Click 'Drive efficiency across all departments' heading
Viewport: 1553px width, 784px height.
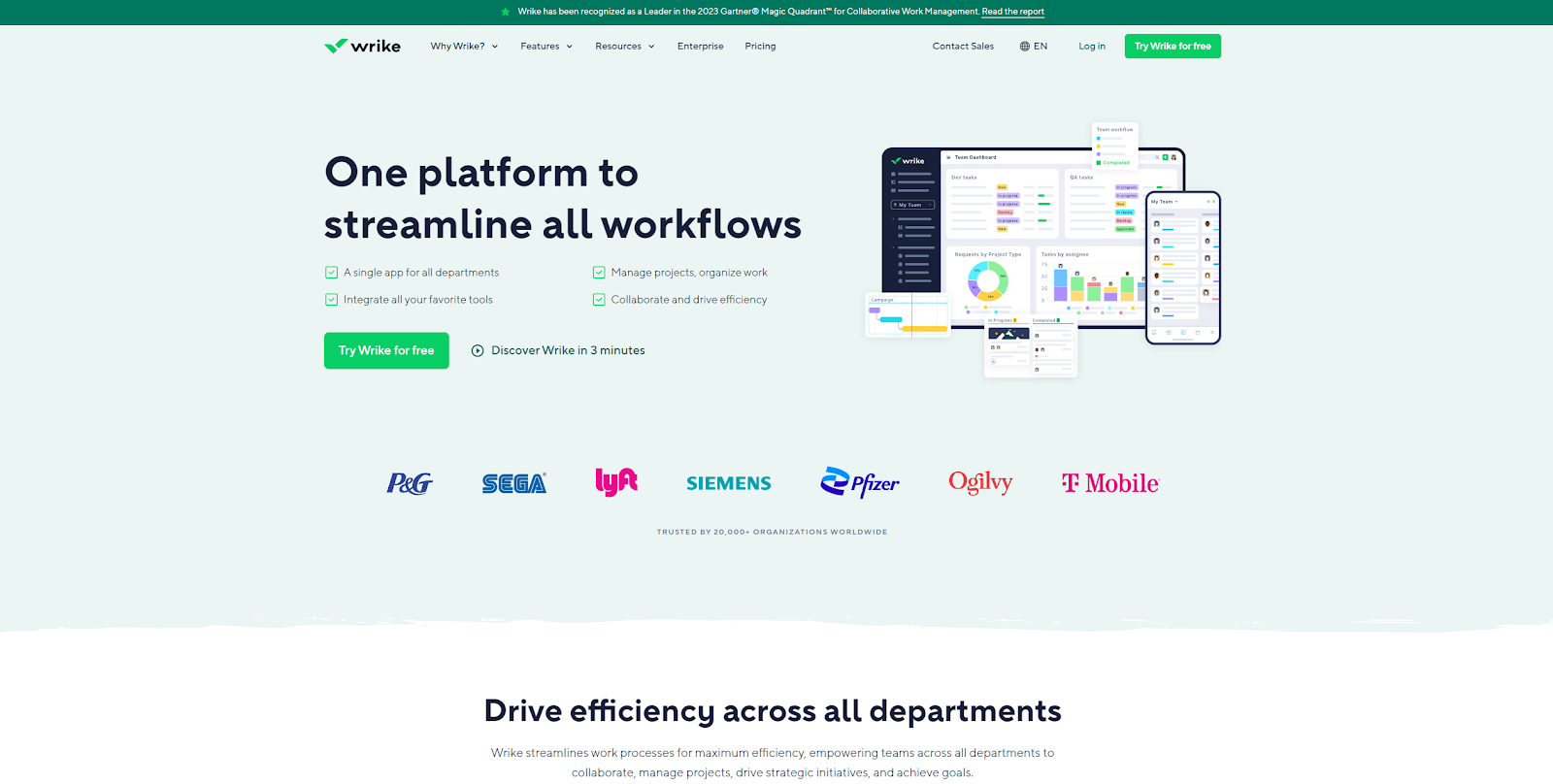click(773, 711)
